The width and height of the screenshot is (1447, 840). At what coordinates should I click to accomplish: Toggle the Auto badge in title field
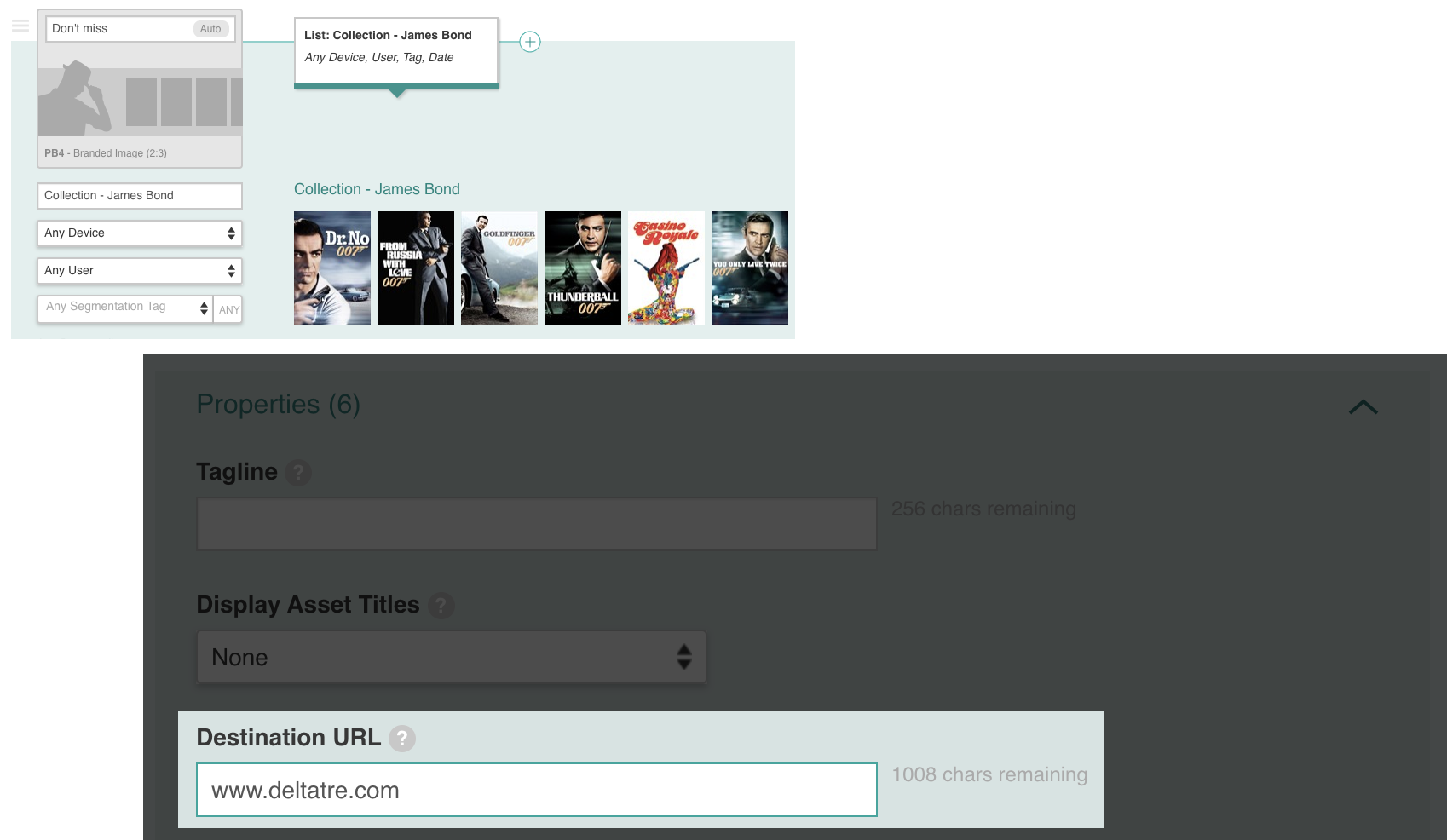pyautogui.click(x=210, y=29)
